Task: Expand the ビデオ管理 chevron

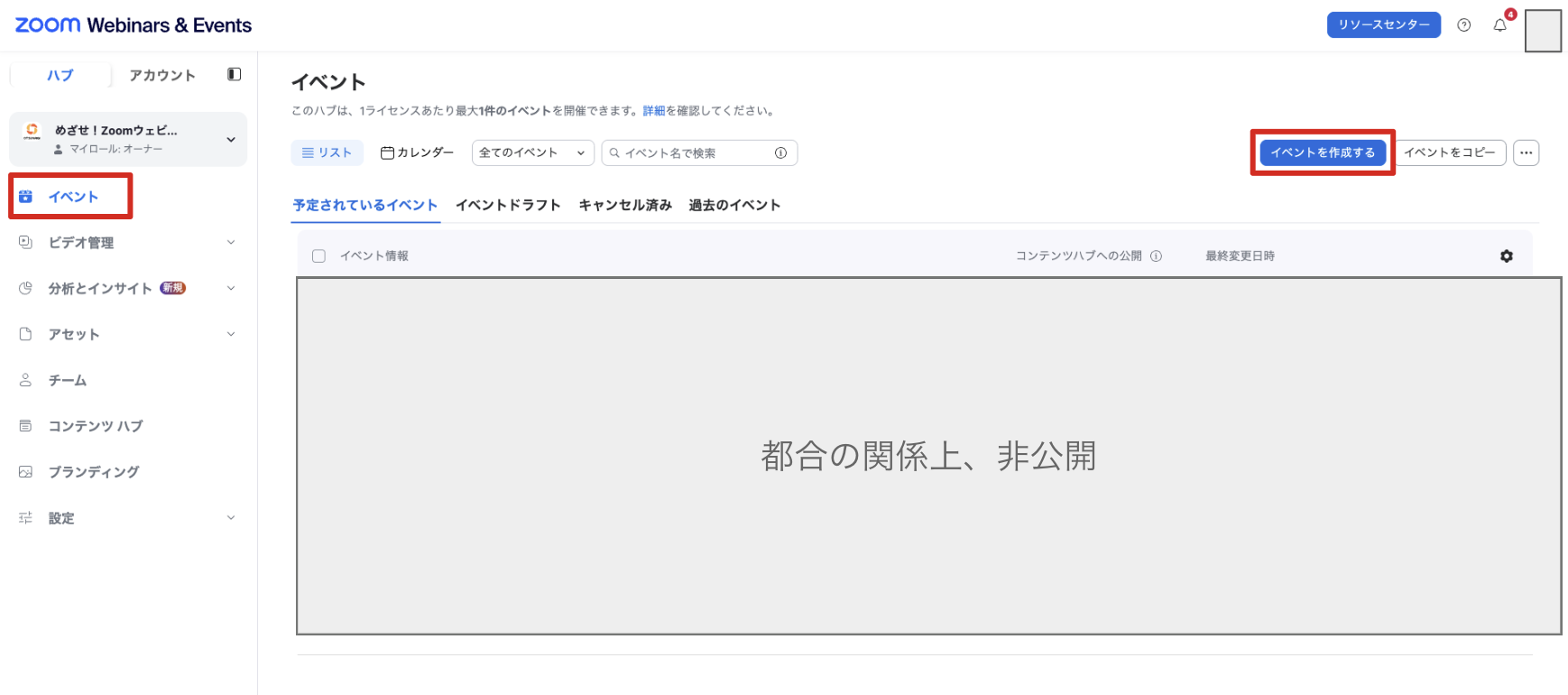Action: coord(231,242)
